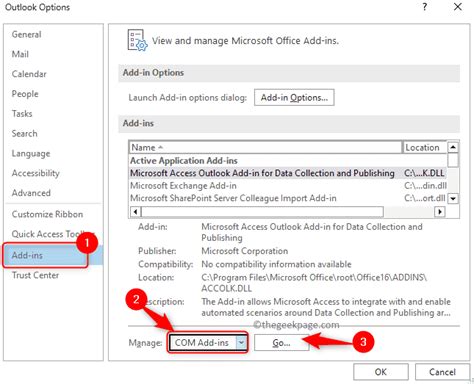Screen dimensions: 474x384
Task: Click the C:\...ort.dll location cell
Action: click(x=425, y=198)
